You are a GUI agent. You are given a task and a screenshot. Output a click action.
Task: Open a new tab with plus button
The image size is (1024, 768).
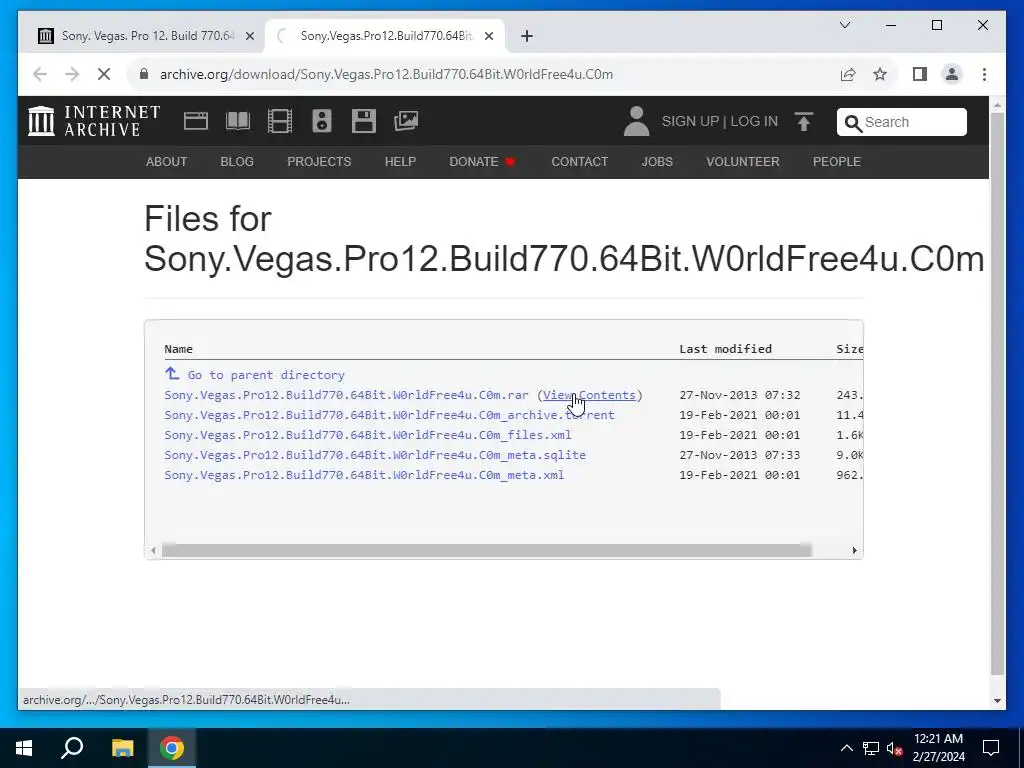pyautogui.click(x=527, y=36)
